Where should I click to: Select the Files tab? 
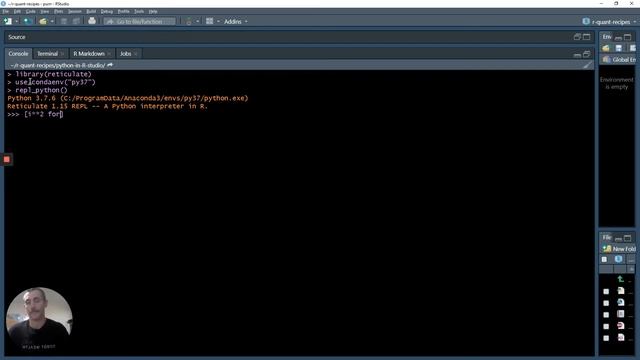(607, 237)
